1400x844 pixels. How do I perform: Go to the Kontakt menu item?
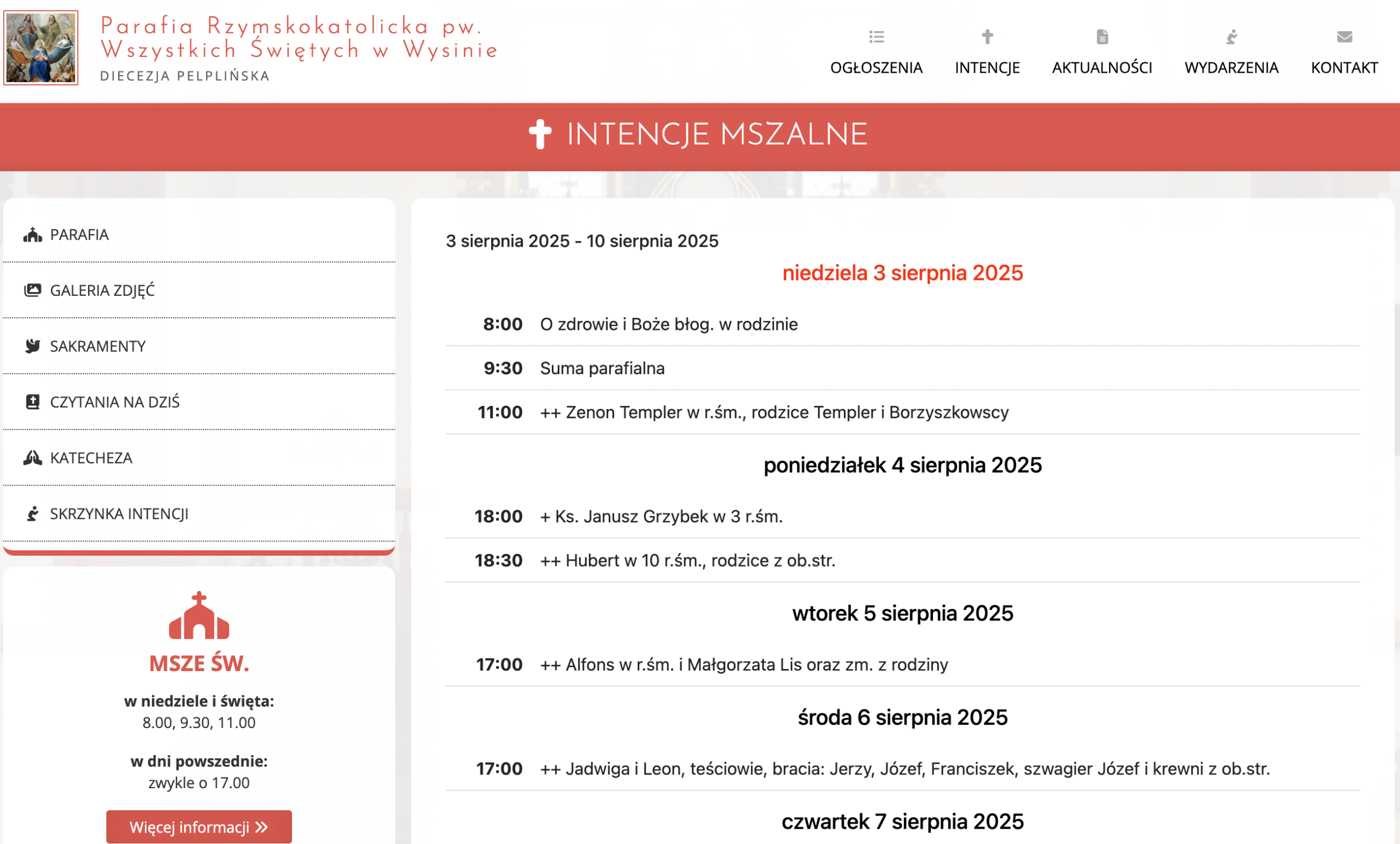(1344, 68)
